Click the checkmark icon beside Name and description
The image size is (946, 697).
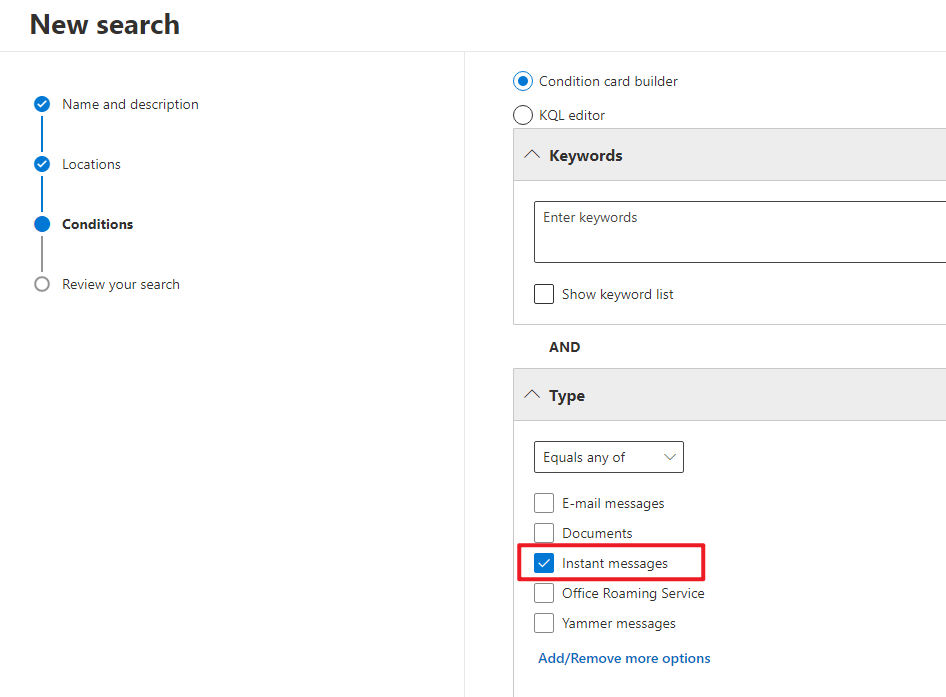tap(42, 104)
